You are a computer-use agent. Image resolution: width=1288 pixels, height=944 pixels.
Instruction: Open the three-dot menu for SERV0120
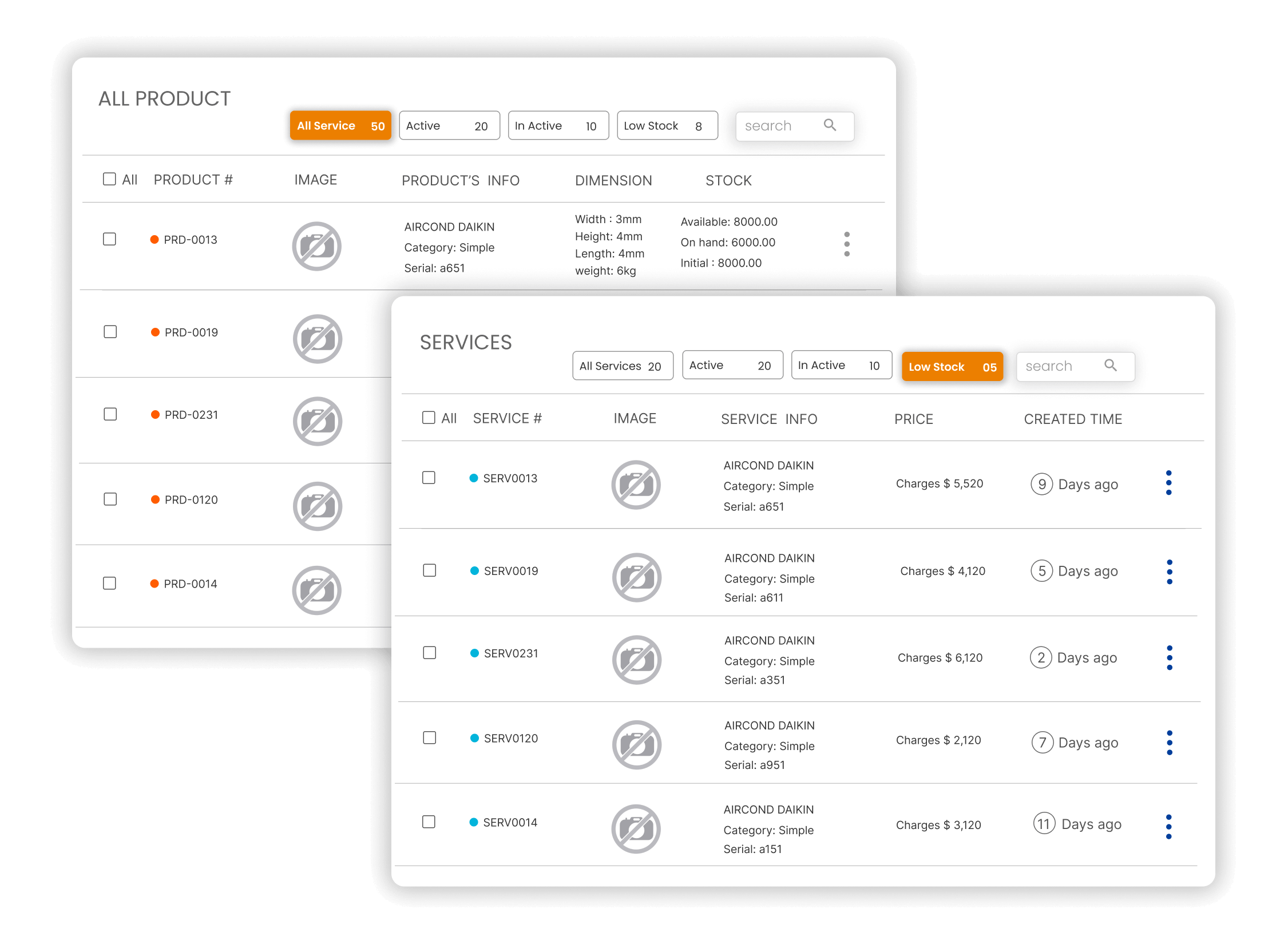click(1169, 743)
